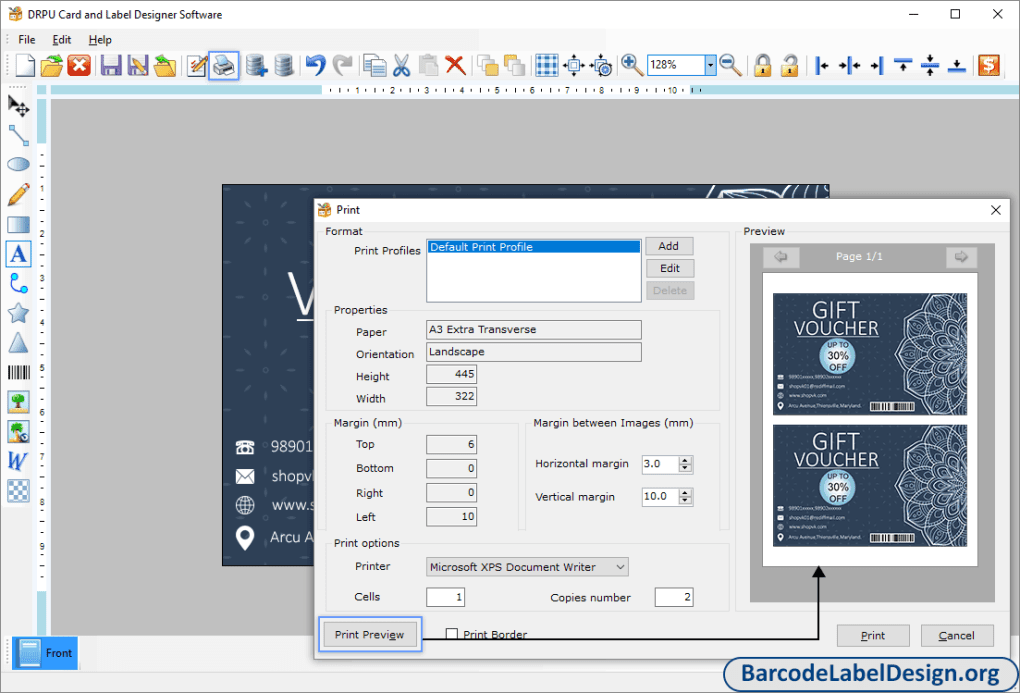Click the Print Preview button

370,635
